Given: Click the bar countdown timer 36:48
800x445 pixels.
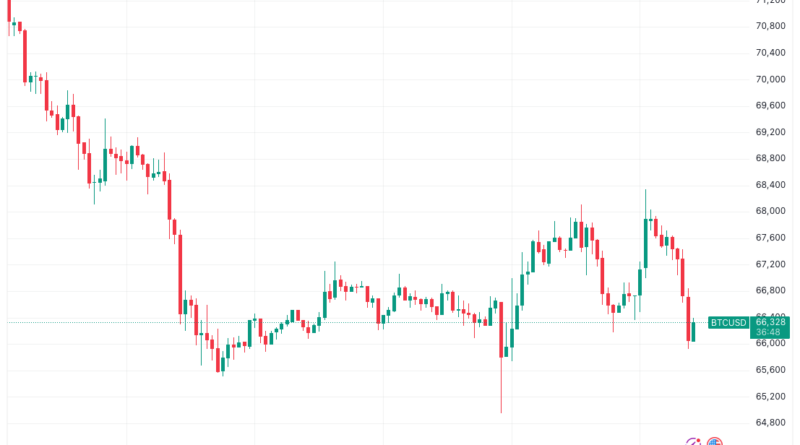Looking at the screenshot, I should [770, 333].
